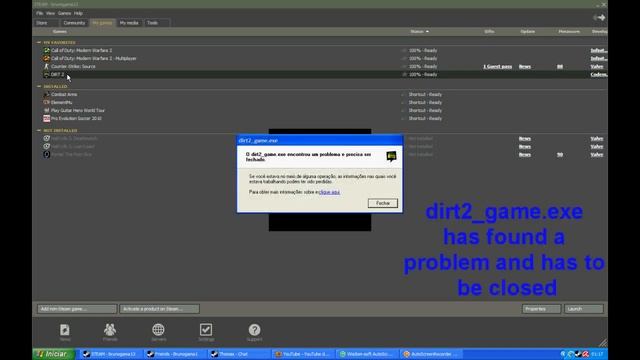Collapse the Installed group
Viewport: 640px width, 360px height.
click(39, 87)
